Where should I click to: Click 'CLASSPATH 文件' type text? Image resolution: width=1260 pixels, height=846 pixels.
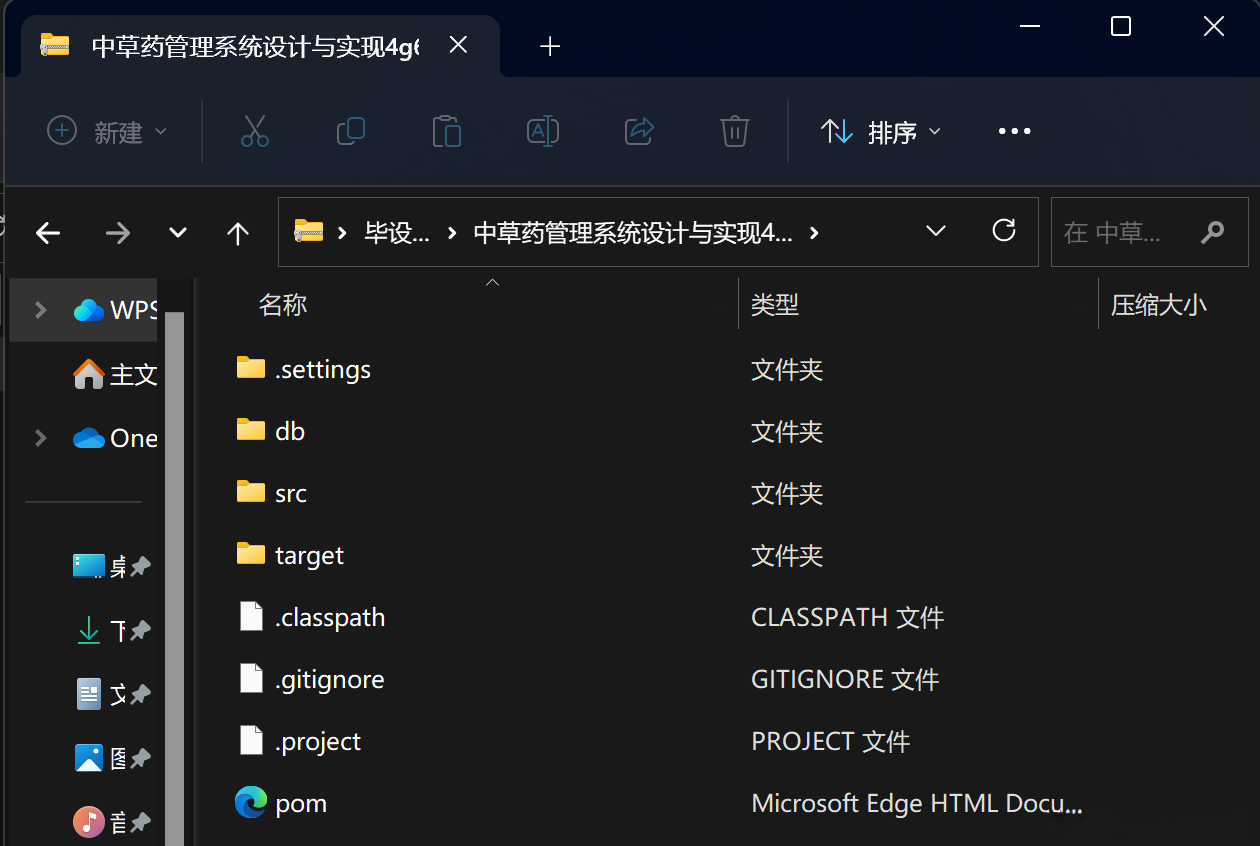(x=848, y=617)
